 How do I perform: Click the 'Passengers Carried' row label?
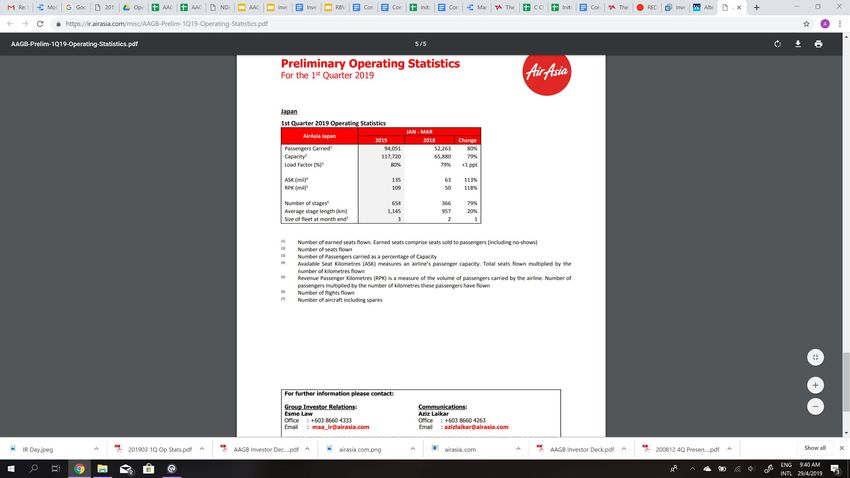point(308,148)
